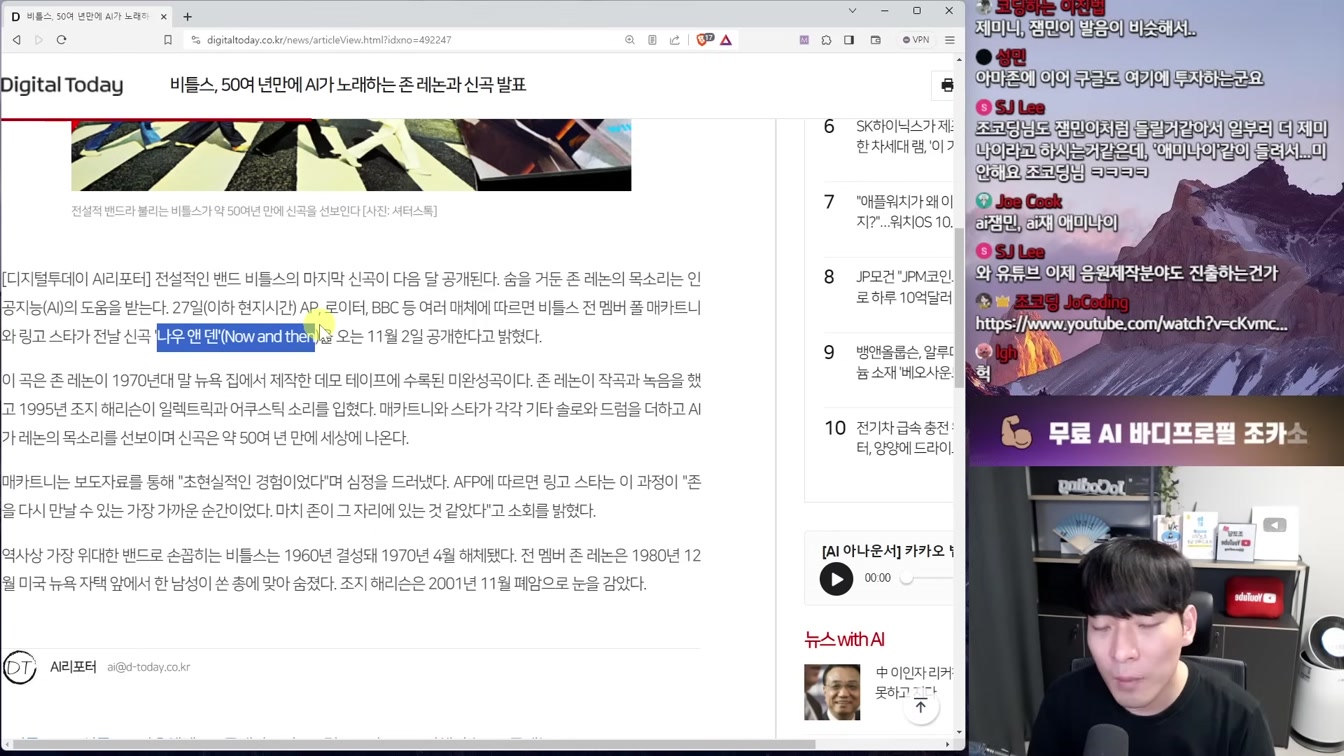The image size is (1344, 756).
Task: Open the extensions puzzle icon
Action: coord(826,40)
